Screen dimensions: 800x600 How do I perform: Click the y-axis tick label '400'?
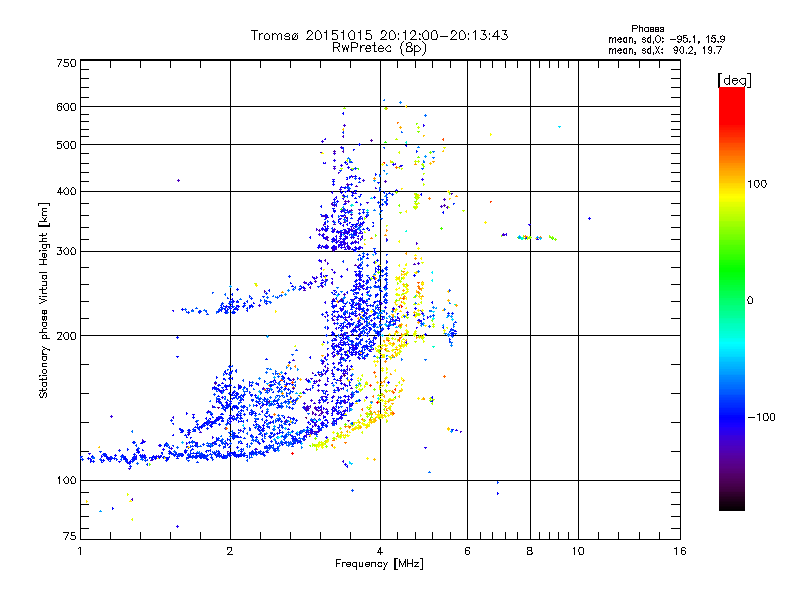(x=66, y=191)
